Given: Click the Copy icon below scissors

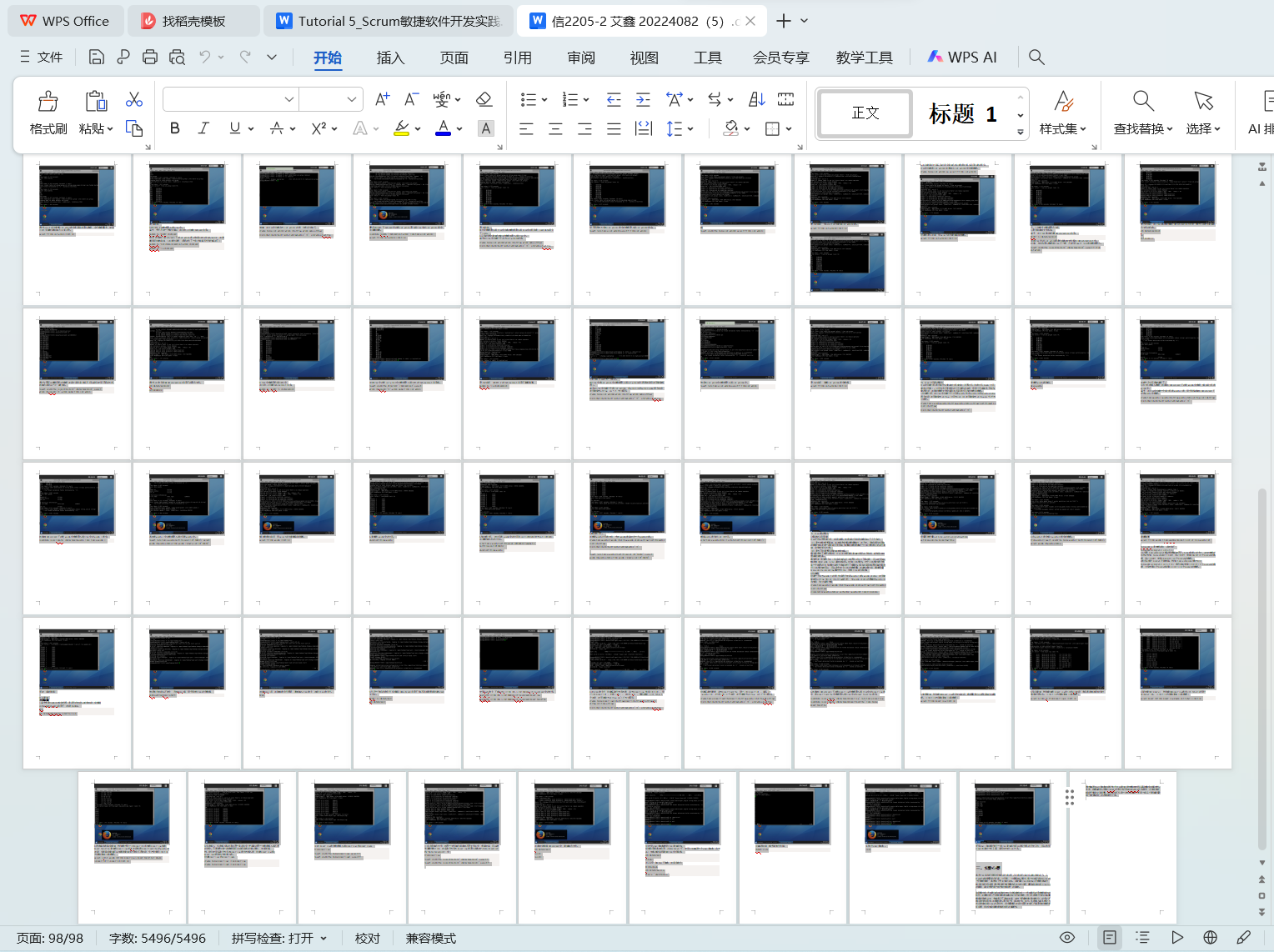Looking at the screenshot, I should 134,128.
